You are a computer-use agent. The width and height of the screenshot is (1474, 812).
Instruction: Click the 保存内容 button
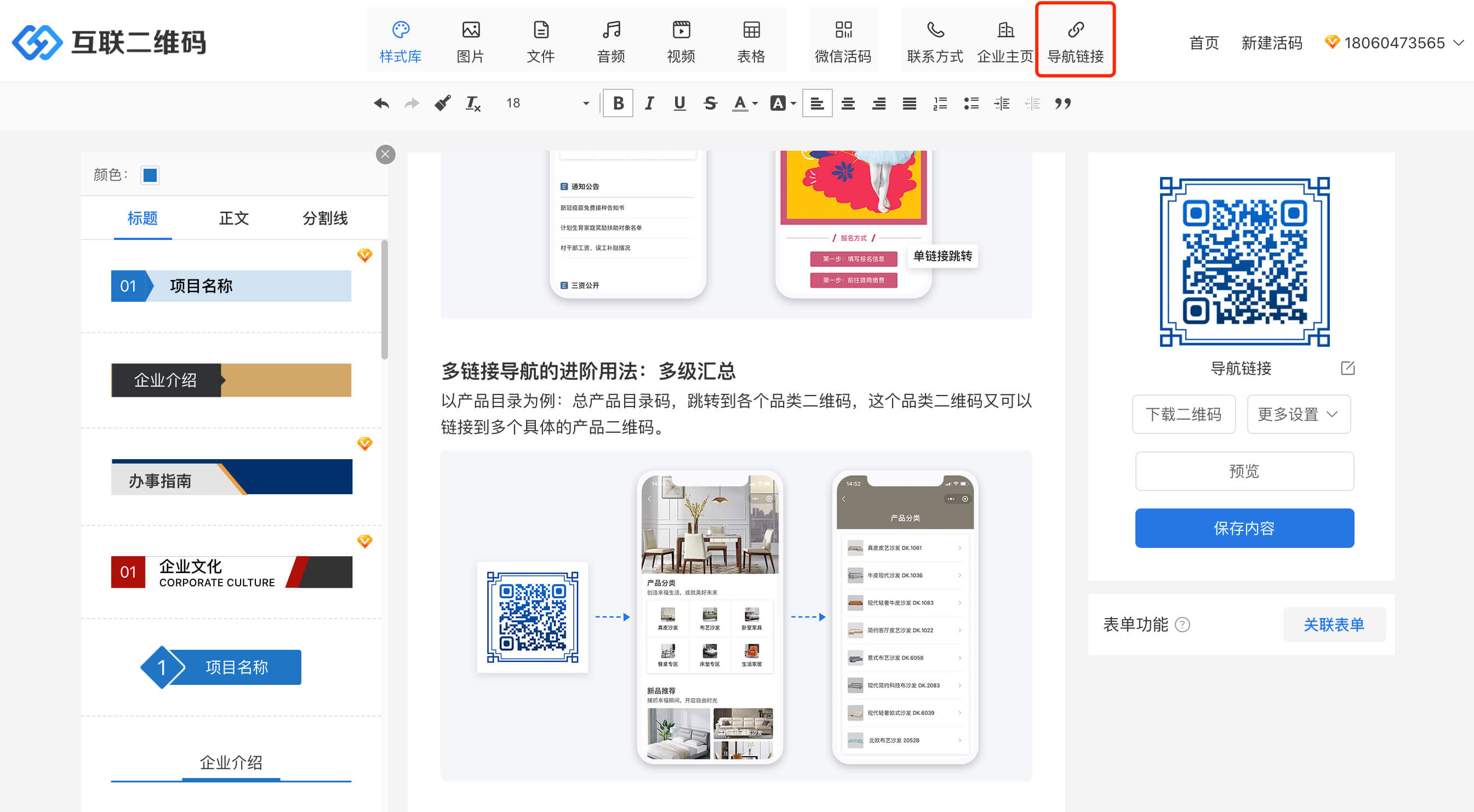(1244, 528)
